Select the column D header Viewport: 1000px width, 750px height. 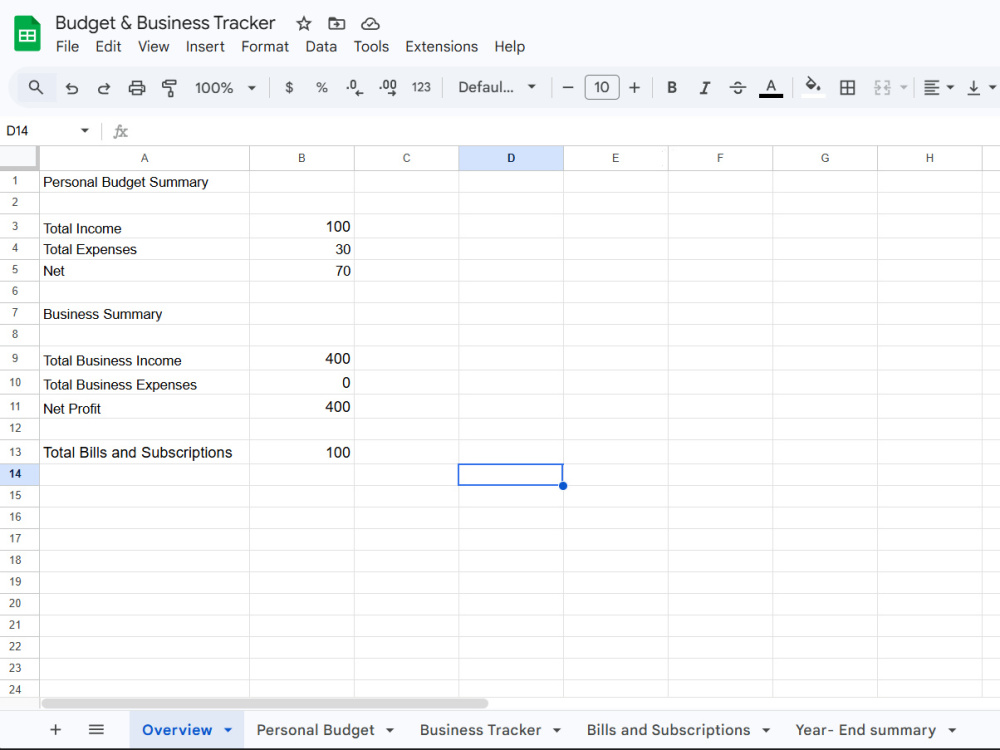(x=511, y=158)
